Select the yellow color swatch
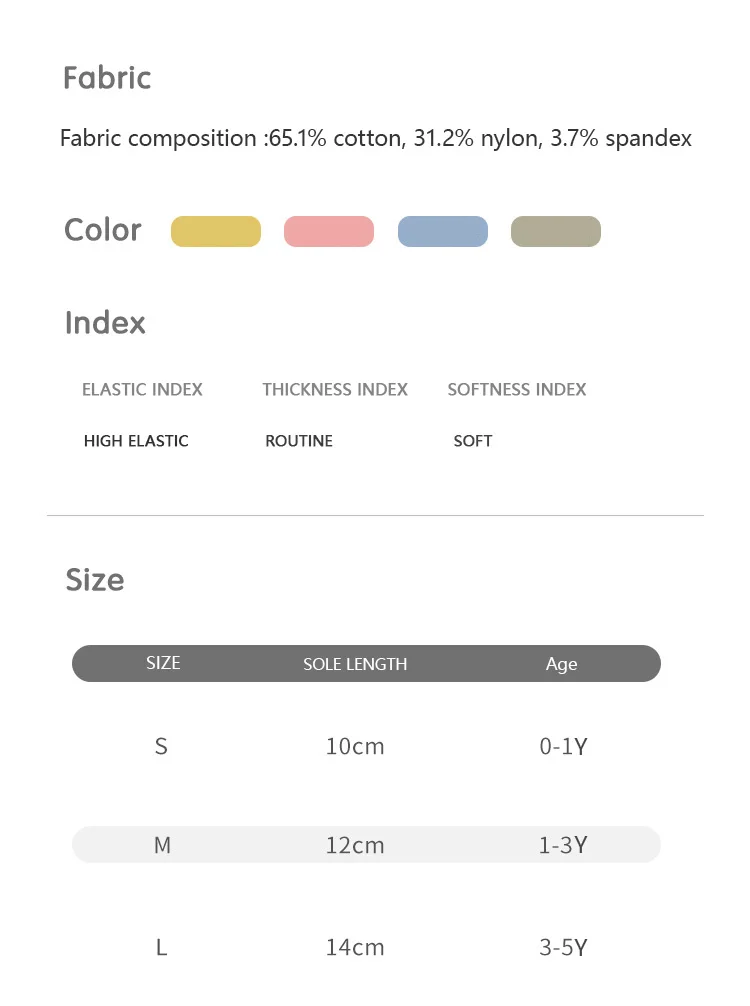The image size is (750, 1006). (x=216, y=231)
